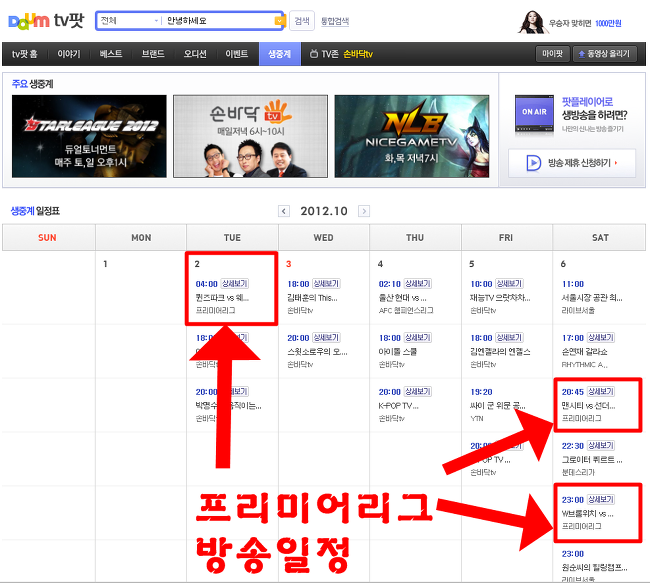This screenshot has height=583, width=650.
Task: Click the RHYTHMIC A.. channel label
Action: (x=585, y=364)
